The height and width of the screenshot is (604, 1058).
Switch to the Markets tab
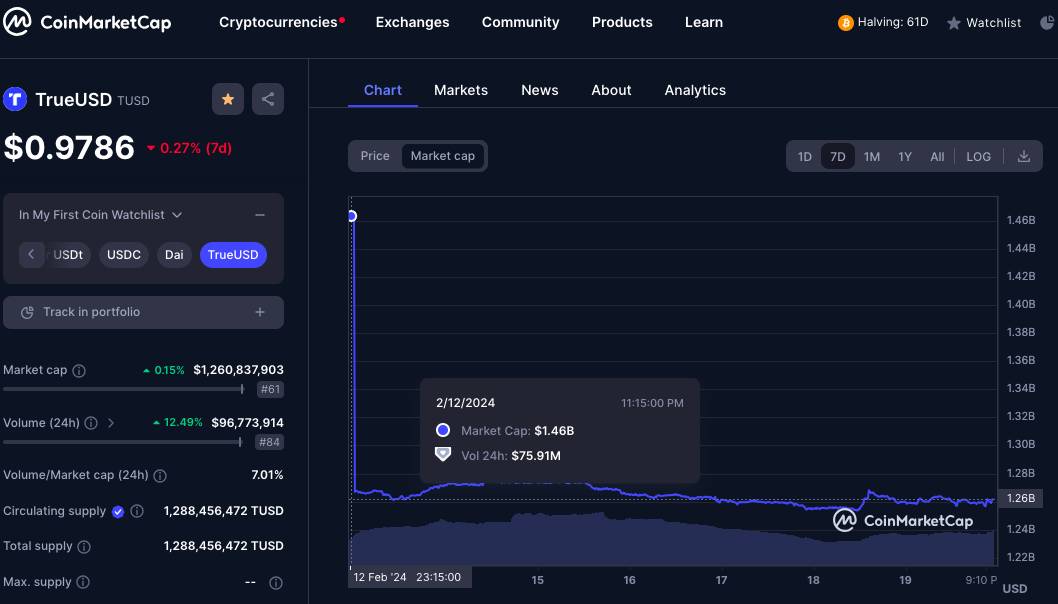point(461,90)
